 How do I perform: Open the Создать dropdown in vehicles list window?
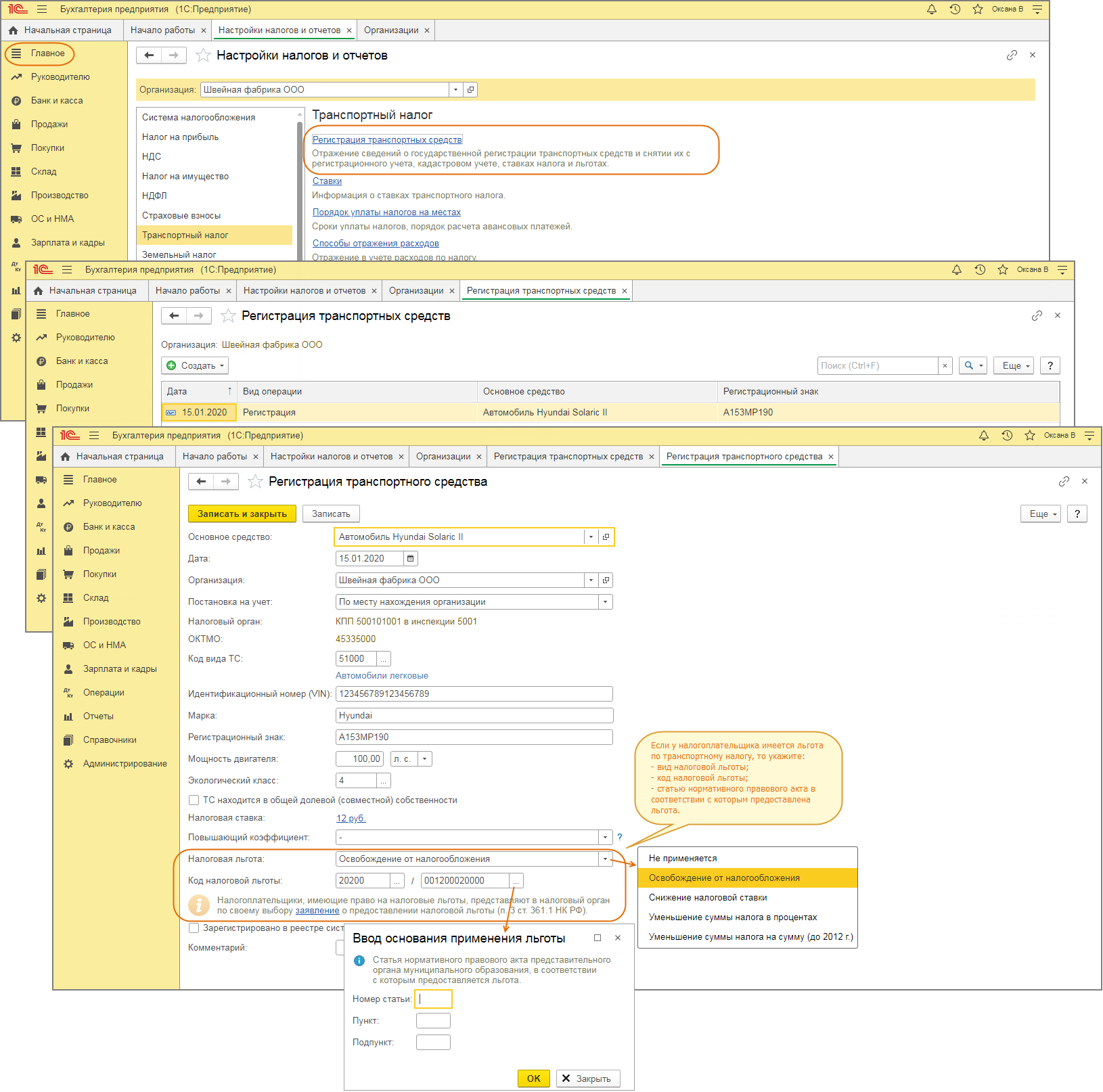[x=195, y=366]
